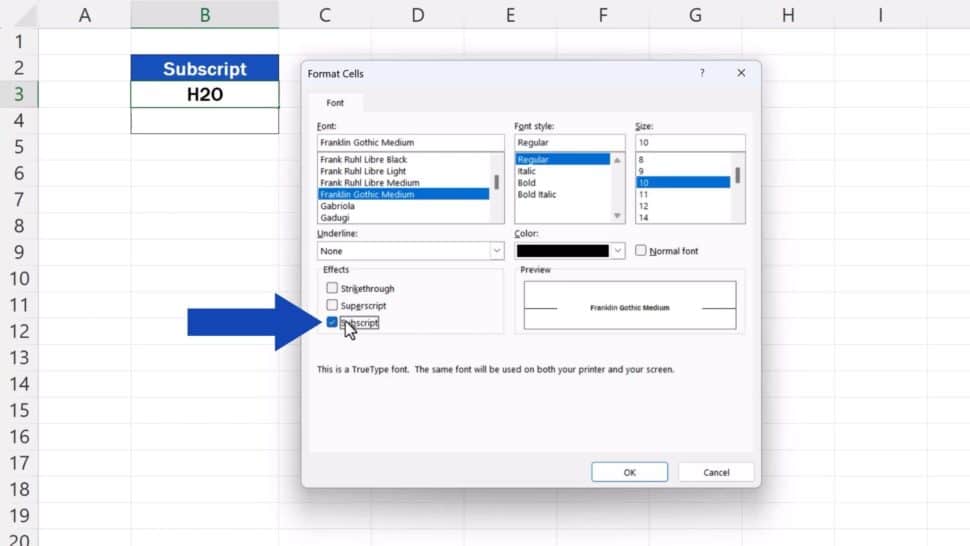Image resolution: width=970 pixels, height=546 pixels.
Task: Select Gabriola in the font list
Action: click(x=336, y=206)
